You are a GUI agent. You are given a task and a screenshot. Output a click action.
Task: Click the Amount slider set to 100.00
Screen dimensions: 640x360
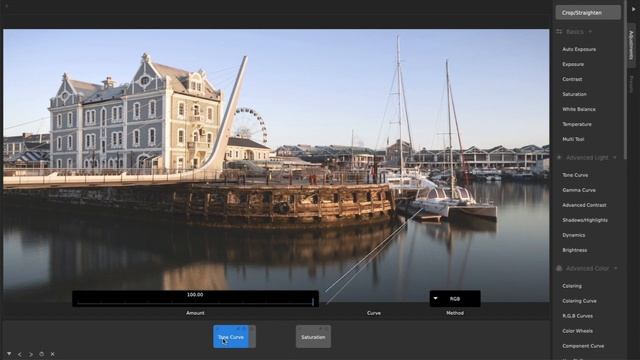tap(195, 299)
